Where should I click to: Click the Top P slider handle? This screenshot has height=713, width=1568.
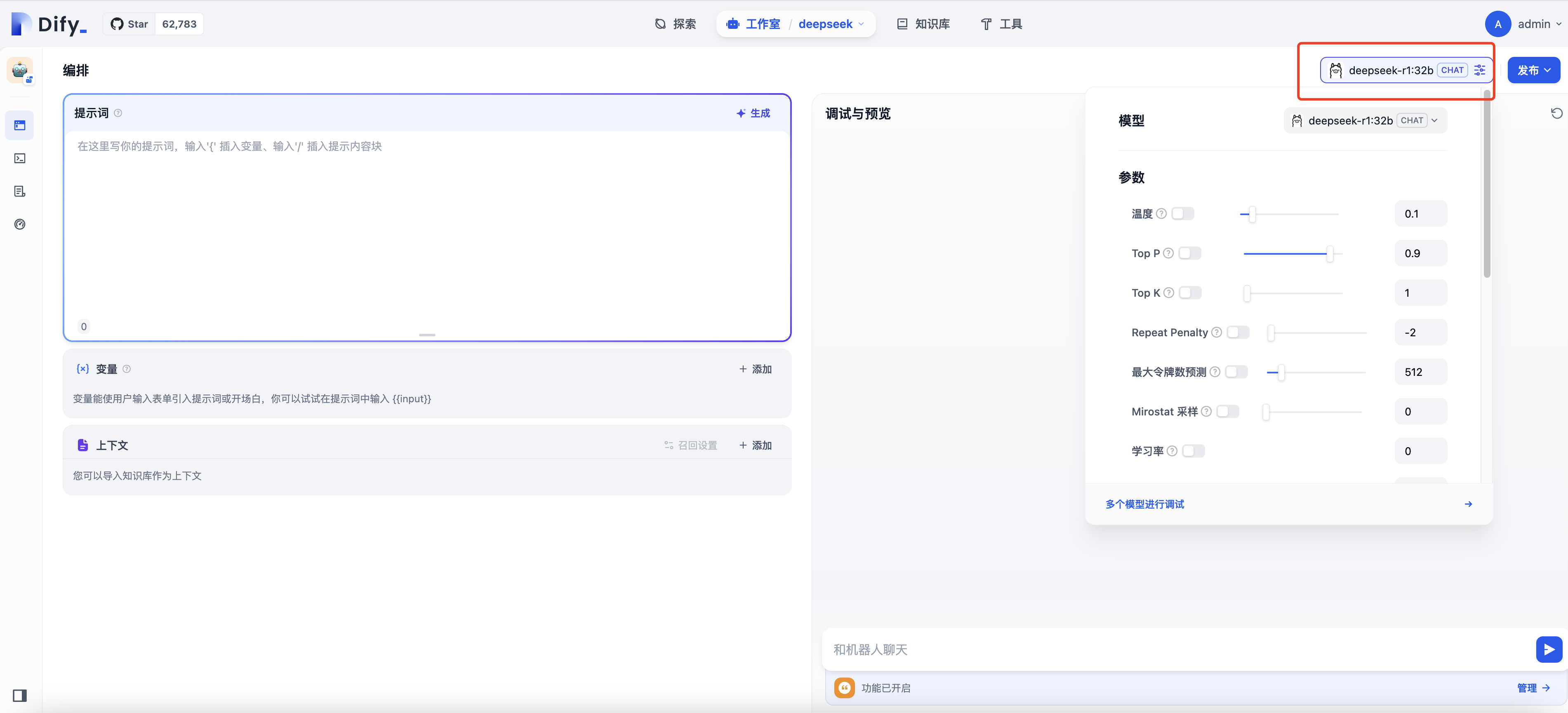click(x=1329, y=254)
